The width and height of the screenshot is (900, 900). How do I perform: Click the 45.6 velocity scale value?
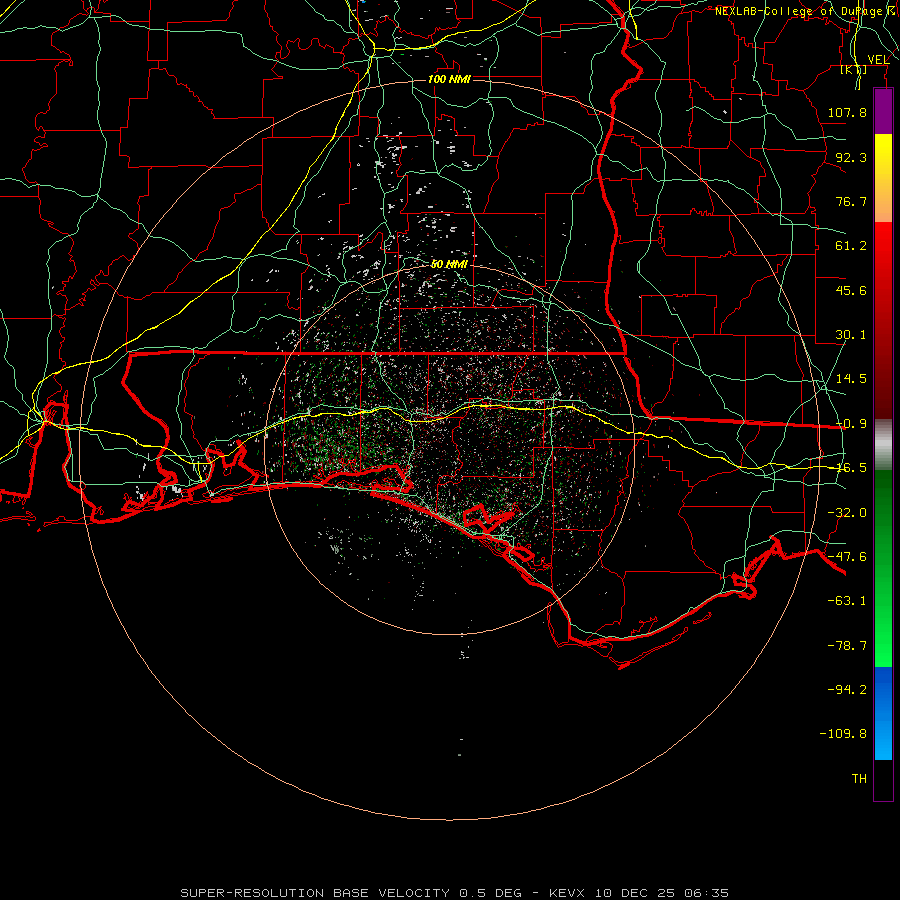[851, 290]
